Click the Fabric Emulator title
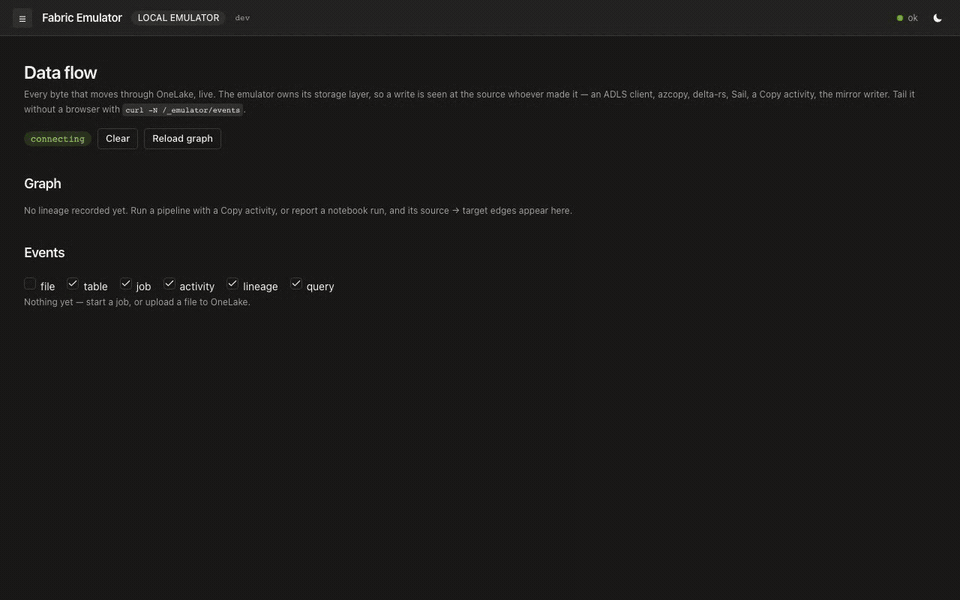Screen dimensions: 960x600 click(82, 18)
